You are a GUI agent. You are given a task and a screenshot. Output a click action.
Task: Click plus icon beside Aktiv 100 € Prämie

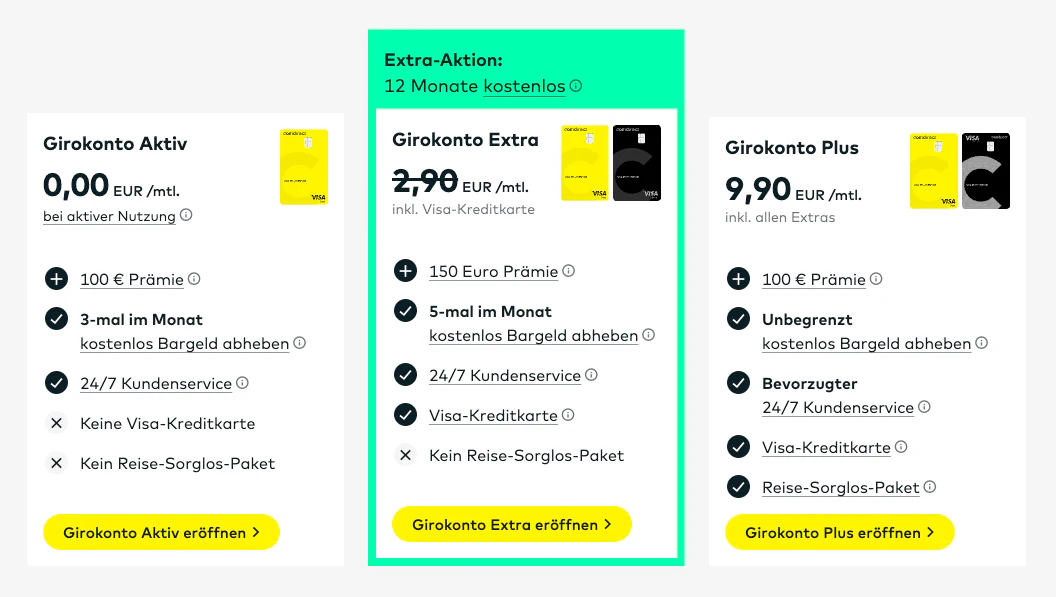tap(57, 279)
